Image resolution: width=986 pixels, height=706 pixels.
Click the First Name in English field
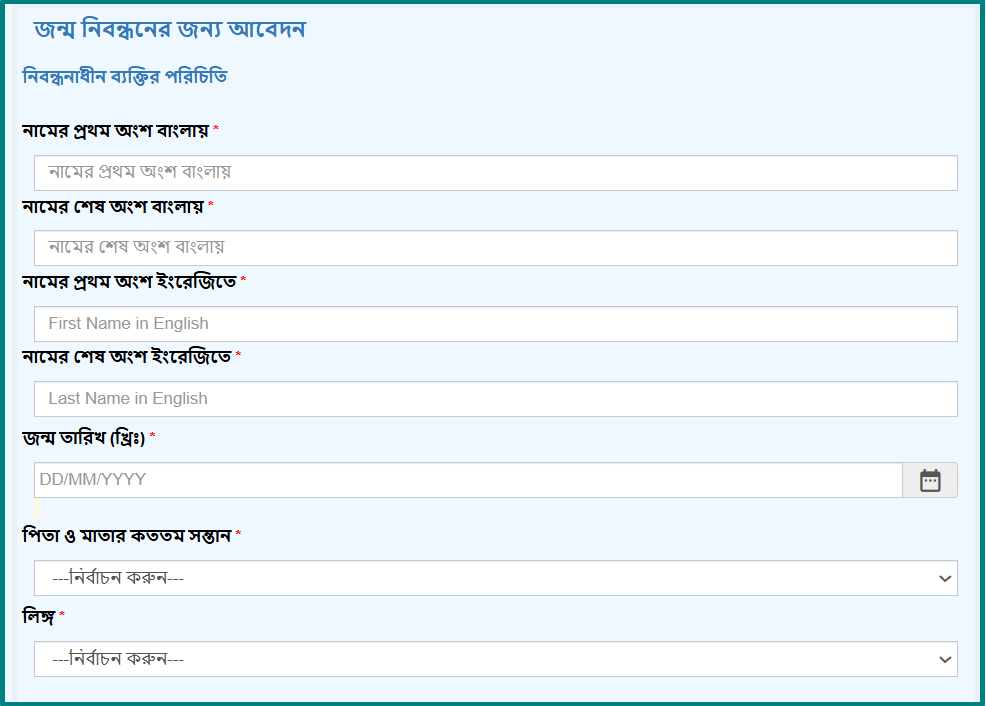[x=495, y=323]
